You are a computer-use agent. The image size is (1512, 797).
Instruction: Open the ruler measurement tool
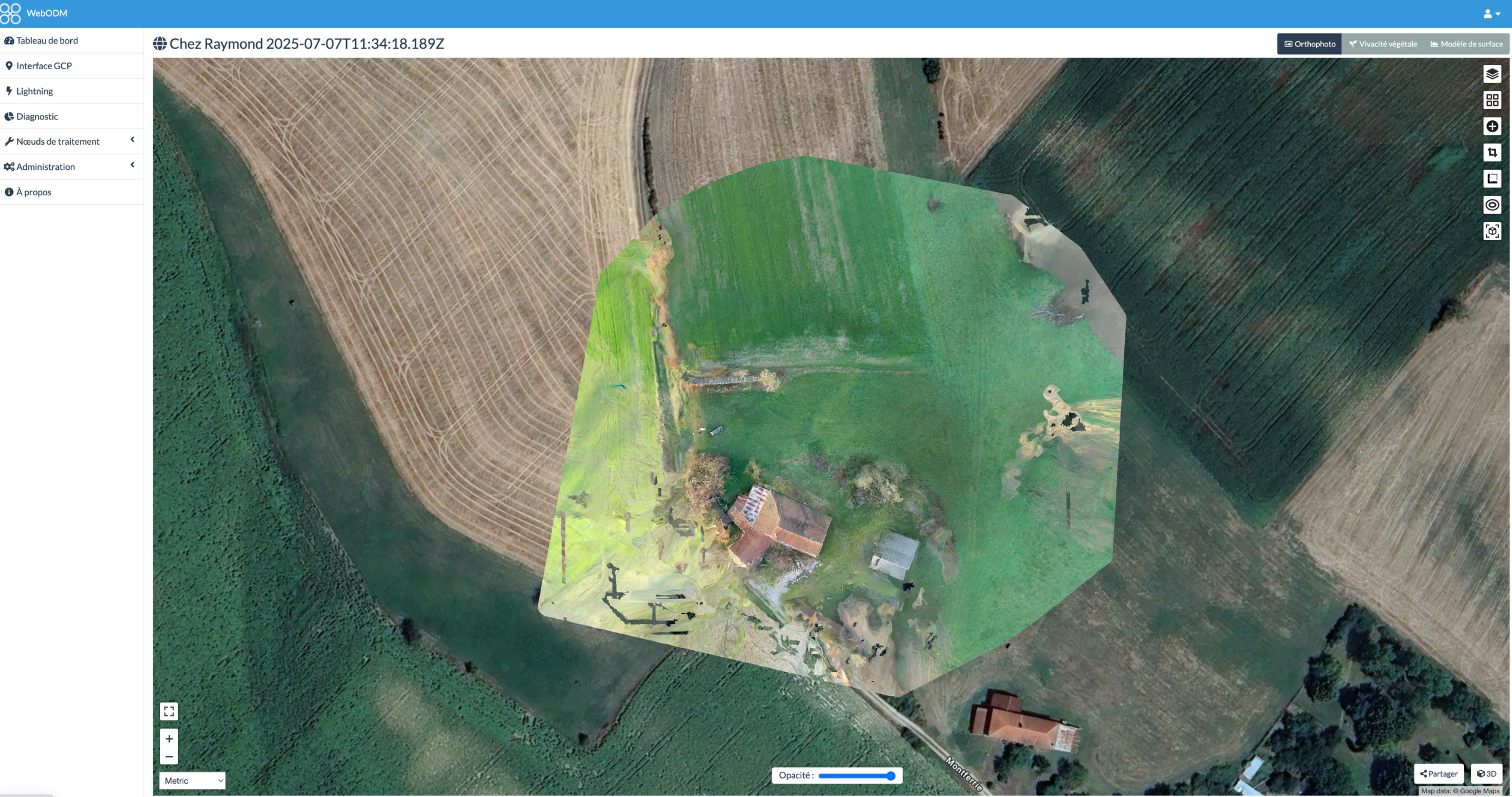(1492, 179)
